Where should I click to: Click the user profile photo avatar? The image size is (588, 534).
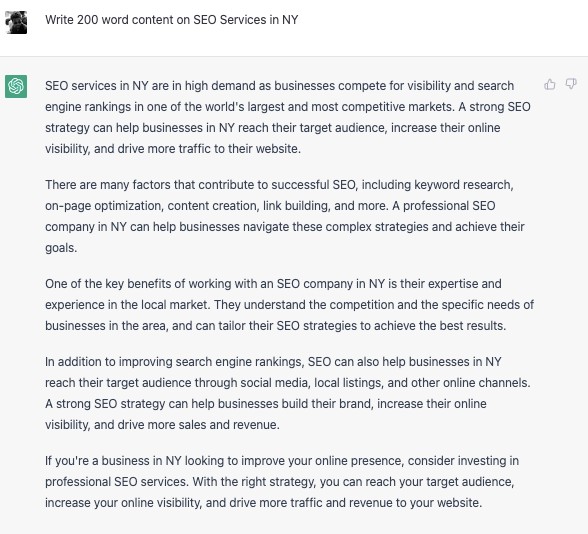(16, 22)
